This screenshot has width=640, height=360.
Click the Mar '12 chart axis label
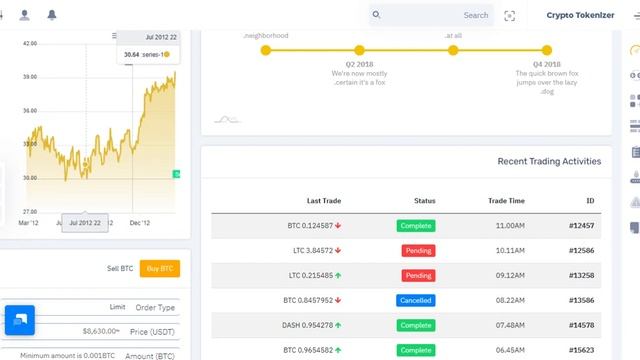point(28,223)
